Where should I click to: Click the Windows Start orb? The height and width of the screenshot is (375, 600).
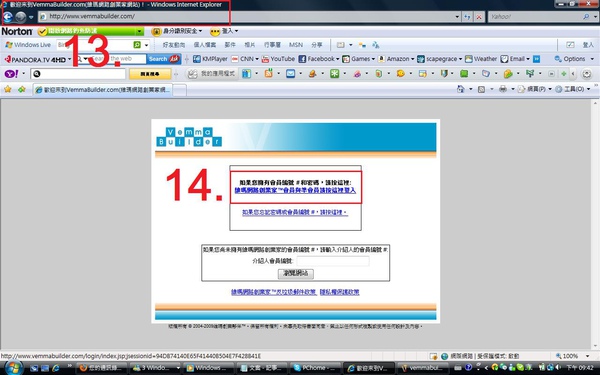pos(13,368)
